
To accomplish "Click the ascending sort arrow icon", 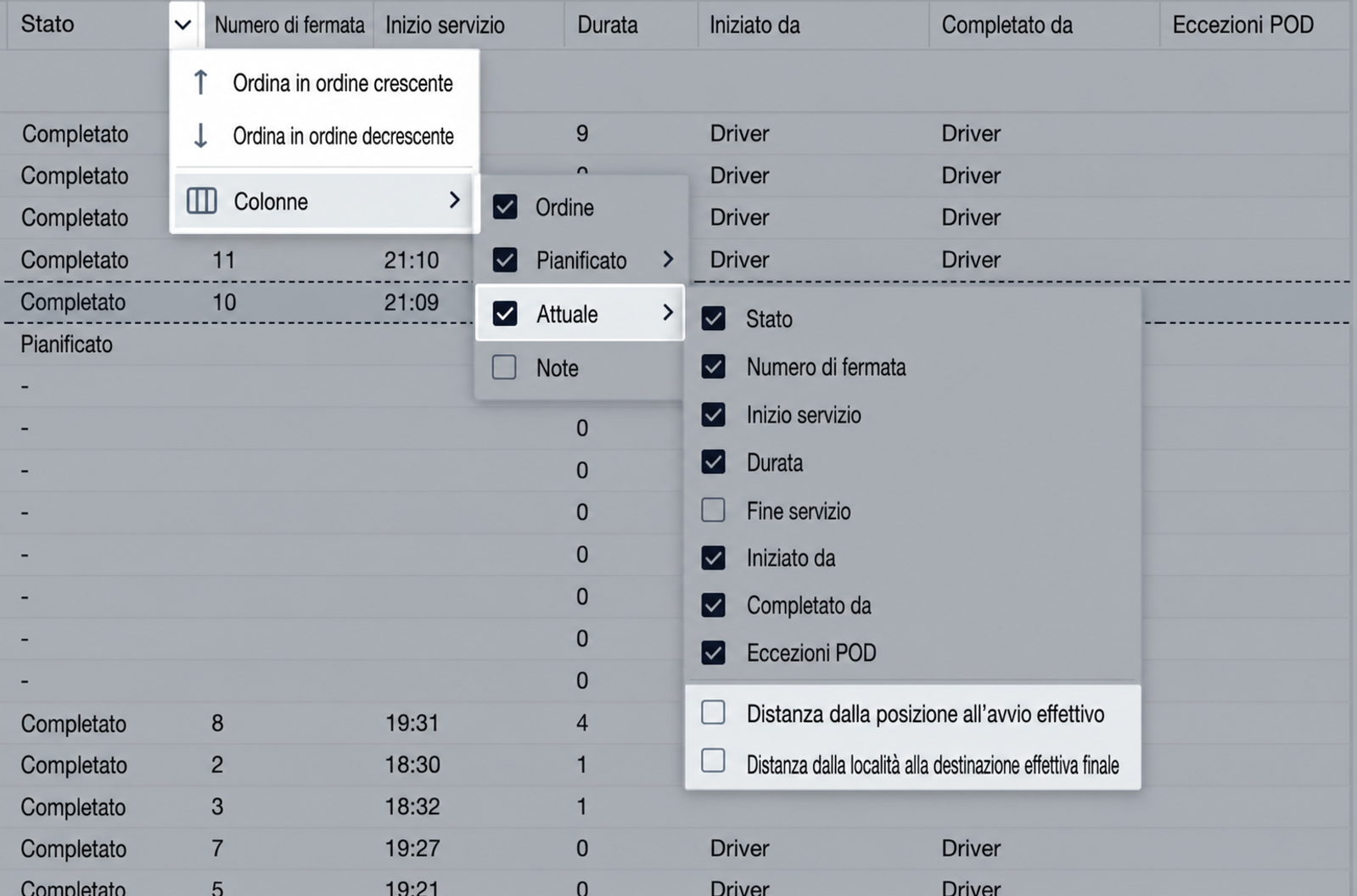I will [200, 82].
